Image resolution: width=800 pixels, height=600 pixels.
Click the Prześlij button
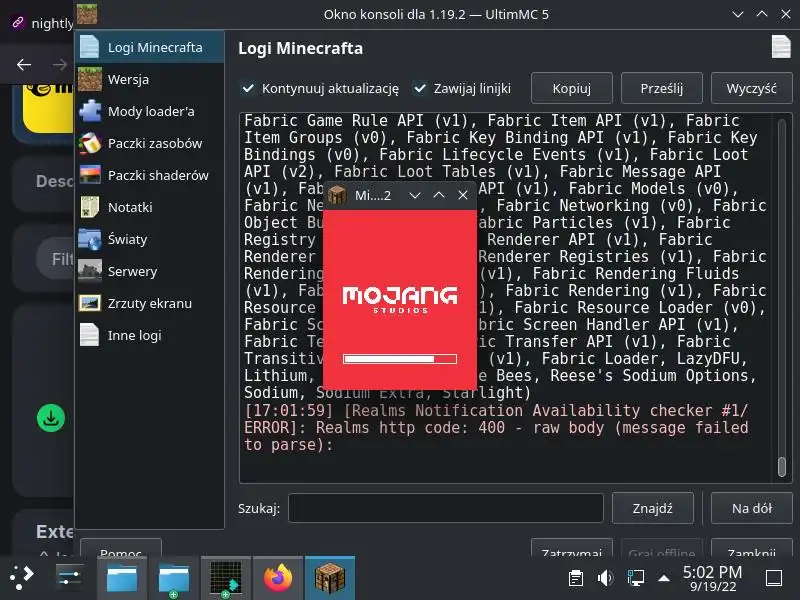click(662, 88)
